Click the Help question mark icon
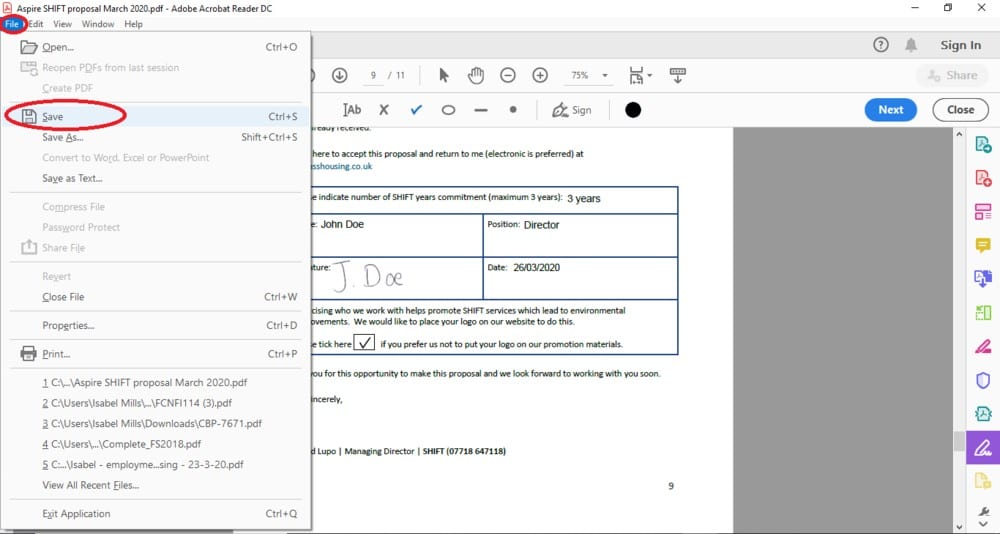 click(881, 45)
